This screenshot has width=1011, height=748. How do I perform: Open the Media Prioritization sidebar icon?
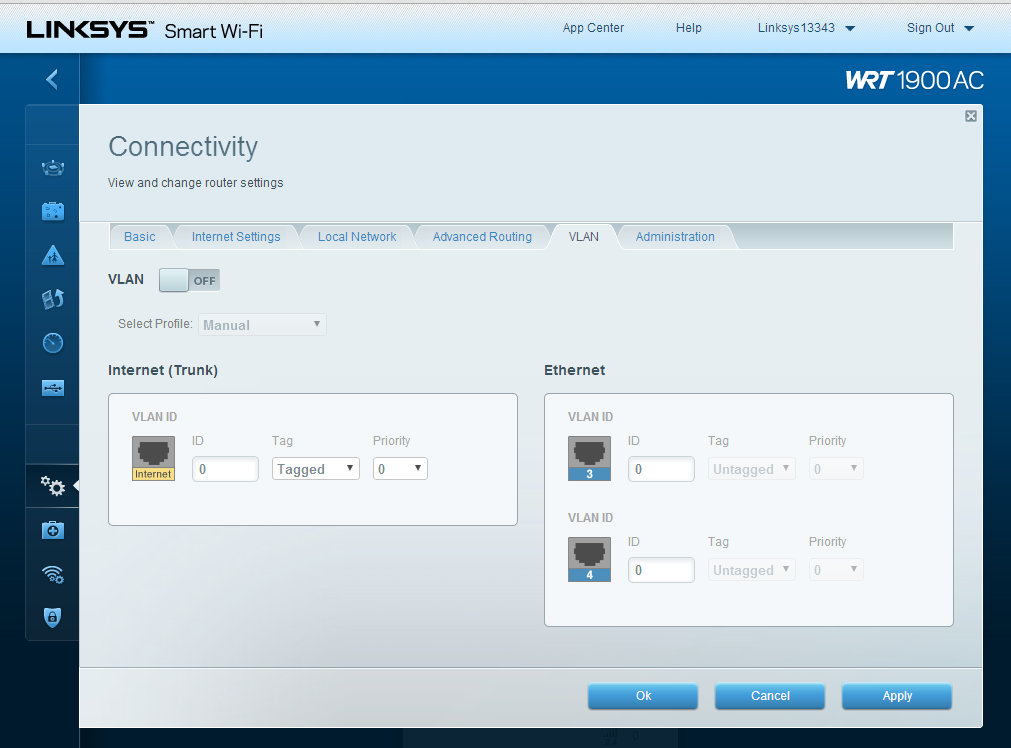53,299
